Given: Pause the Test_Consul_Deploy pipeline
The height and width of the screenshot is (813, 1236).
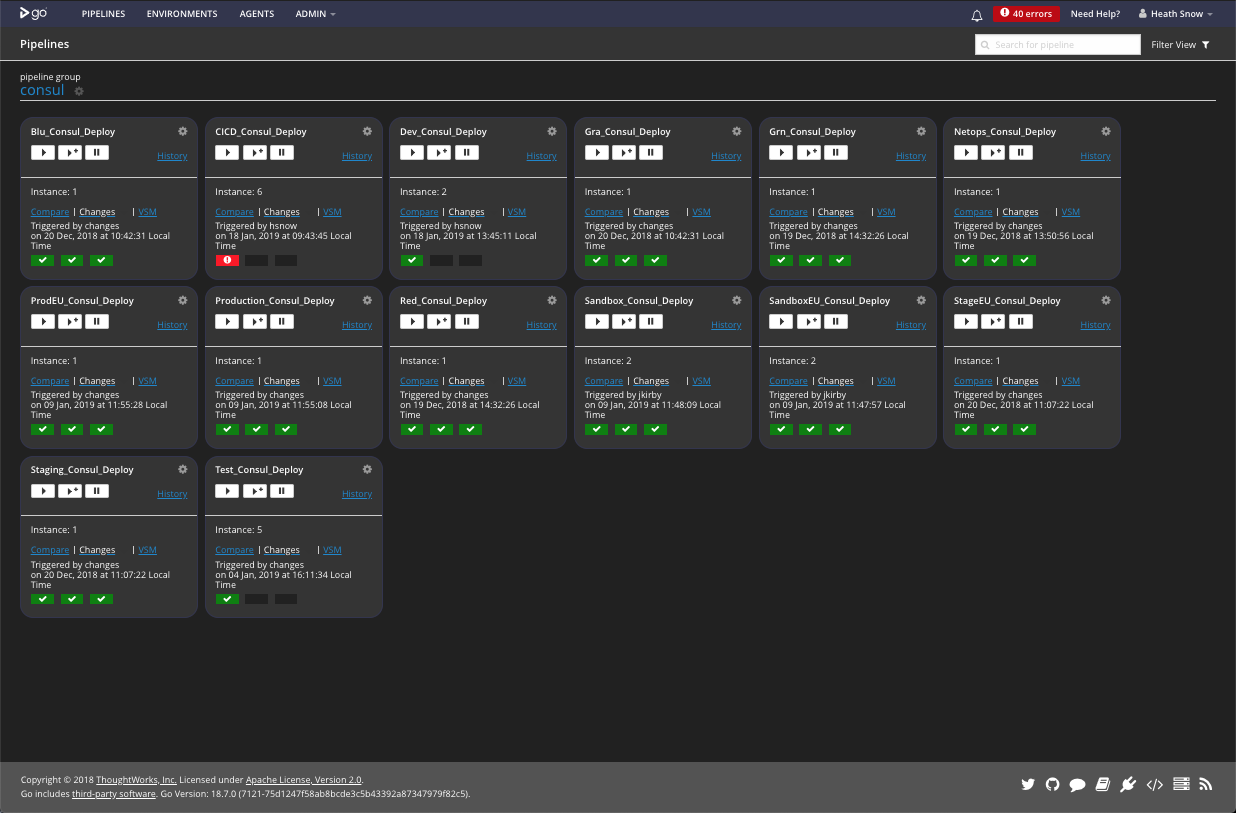Looking at the screenshot, I should click(x=282, y=491).
